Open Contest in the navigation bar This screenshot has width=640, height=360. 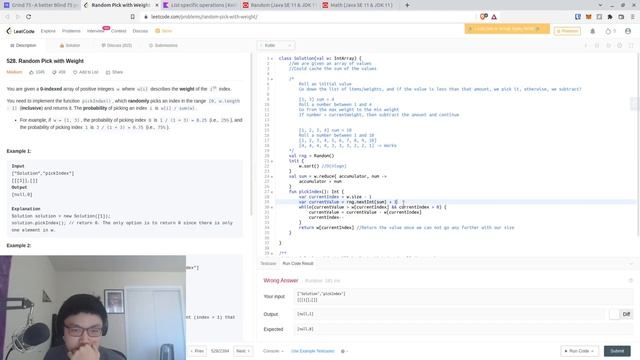click(x=118, y=31)
